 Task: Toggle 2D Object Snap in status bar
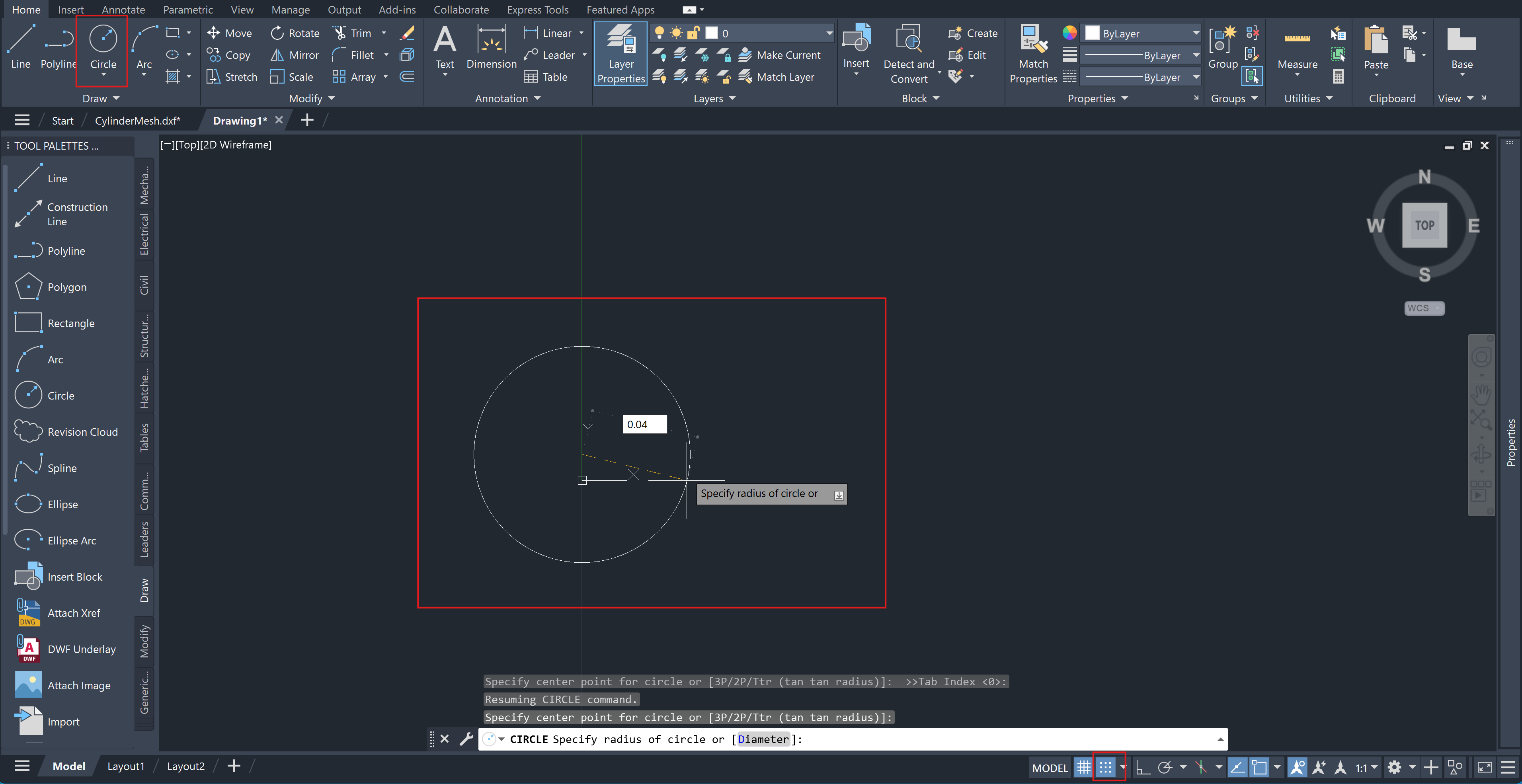pos(1259,767)
